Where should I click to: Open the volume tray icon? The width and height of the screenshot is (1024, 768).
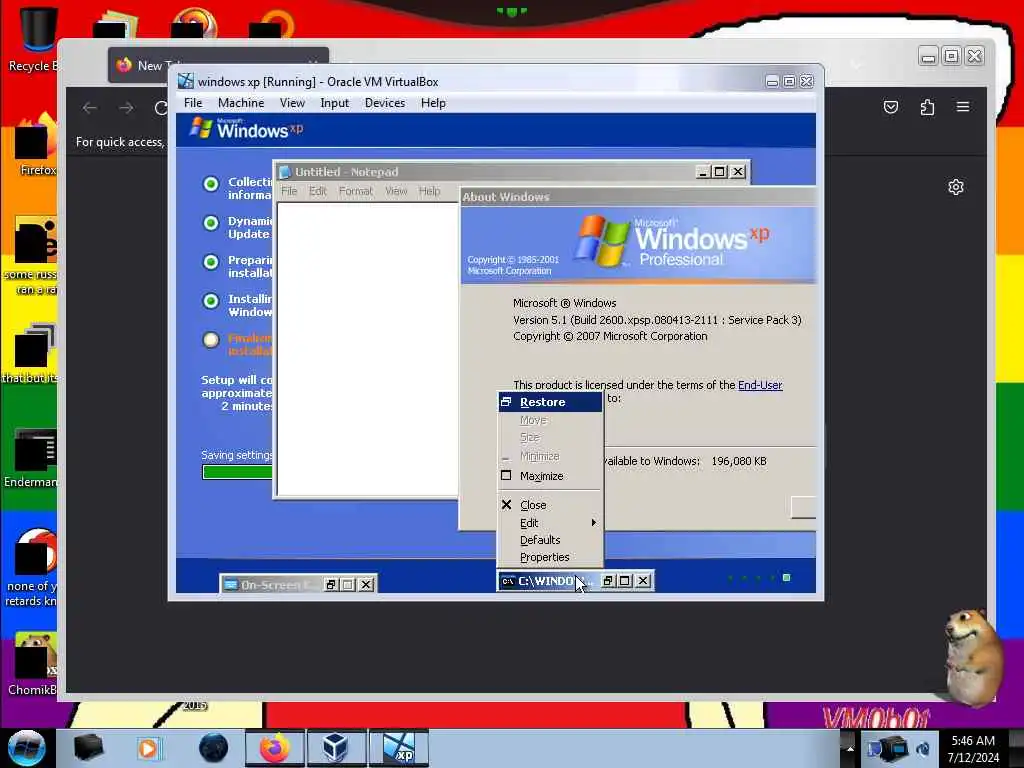(923, 748)
